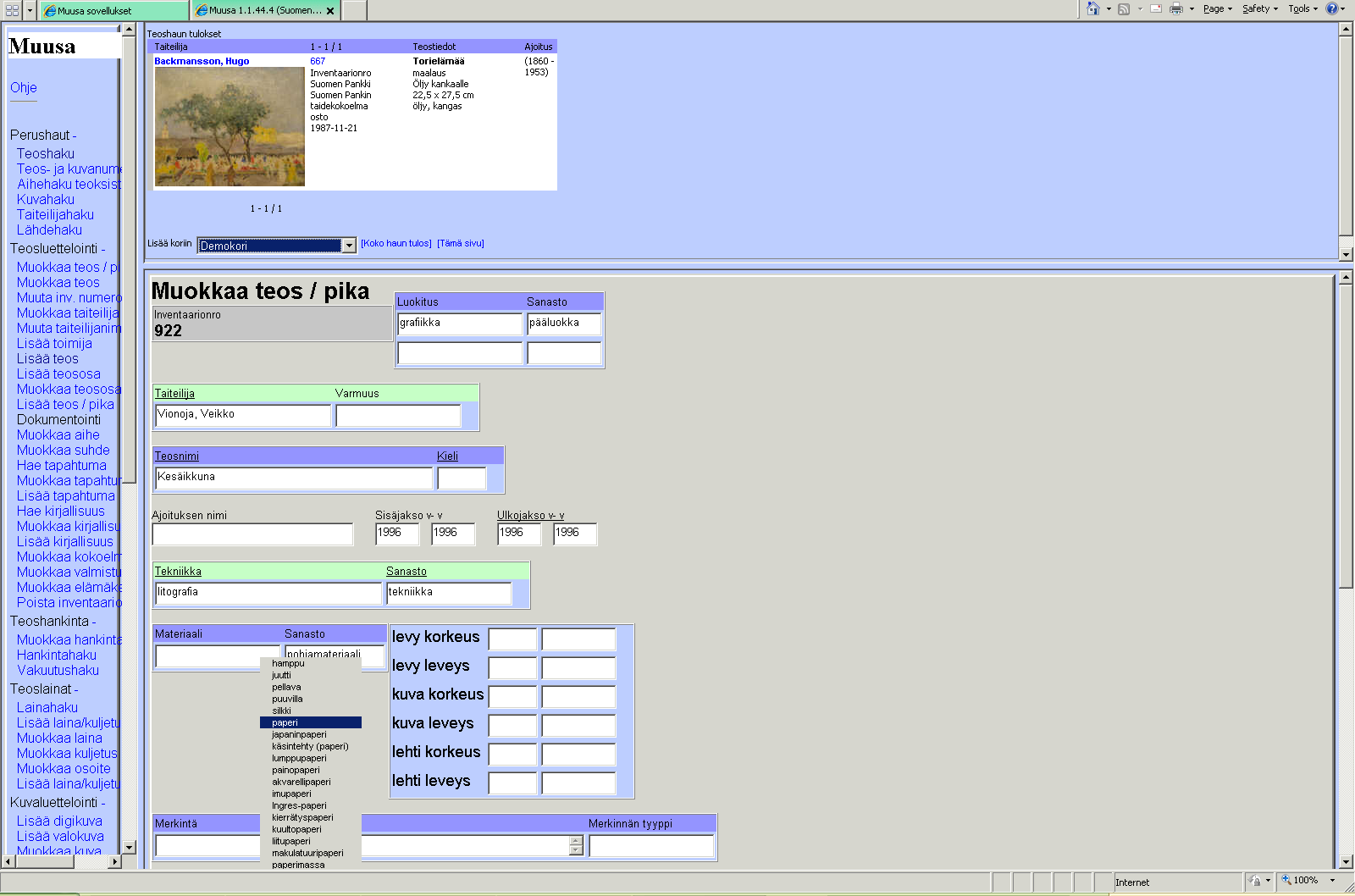Image resolution: width=1355 pixels, height=896 pixels.
Task: Choose 'kierrätyspaperi' in the list
Action: tap(311, 817)
